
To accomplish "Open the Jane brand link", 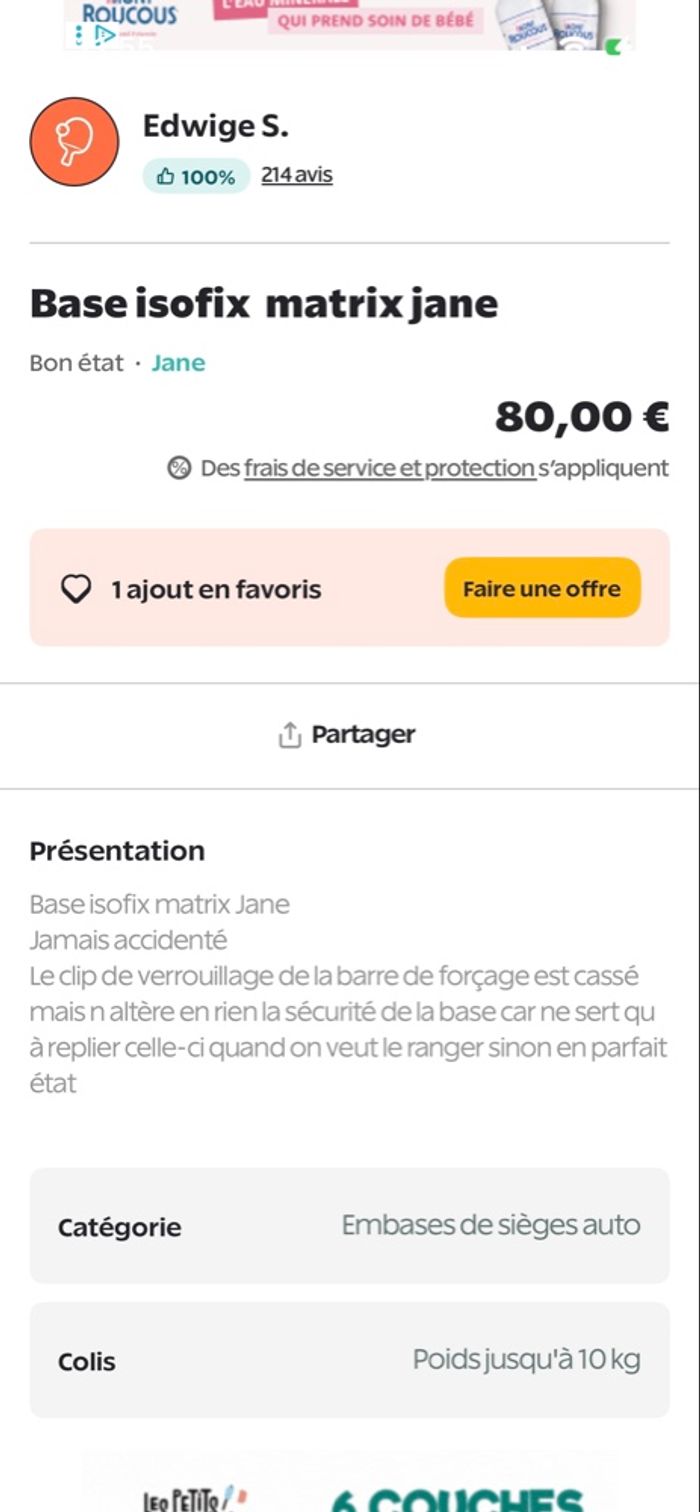I will pos(178,363).
